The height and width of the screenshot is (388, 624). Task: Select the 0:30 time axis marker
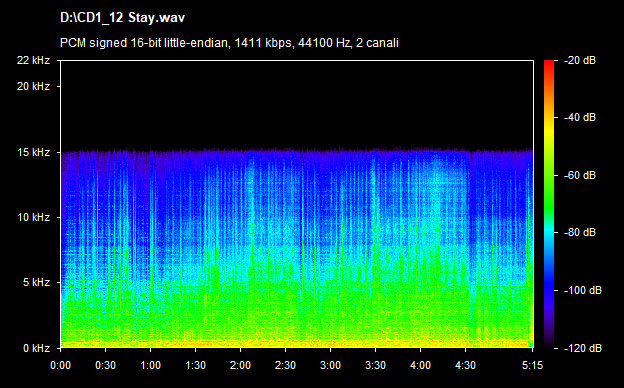(105, 365)
